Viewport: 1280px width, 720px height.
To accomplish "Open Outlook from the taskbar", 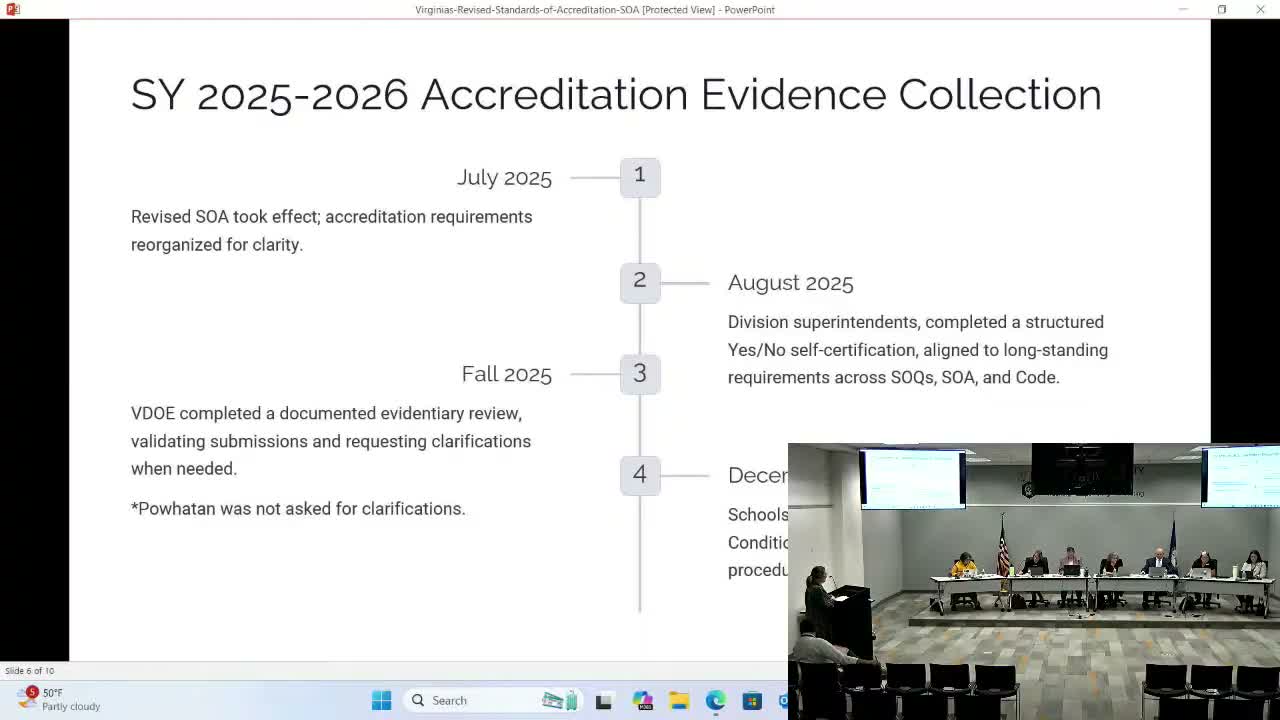I will pyautogui.click(x=787, y=700).
